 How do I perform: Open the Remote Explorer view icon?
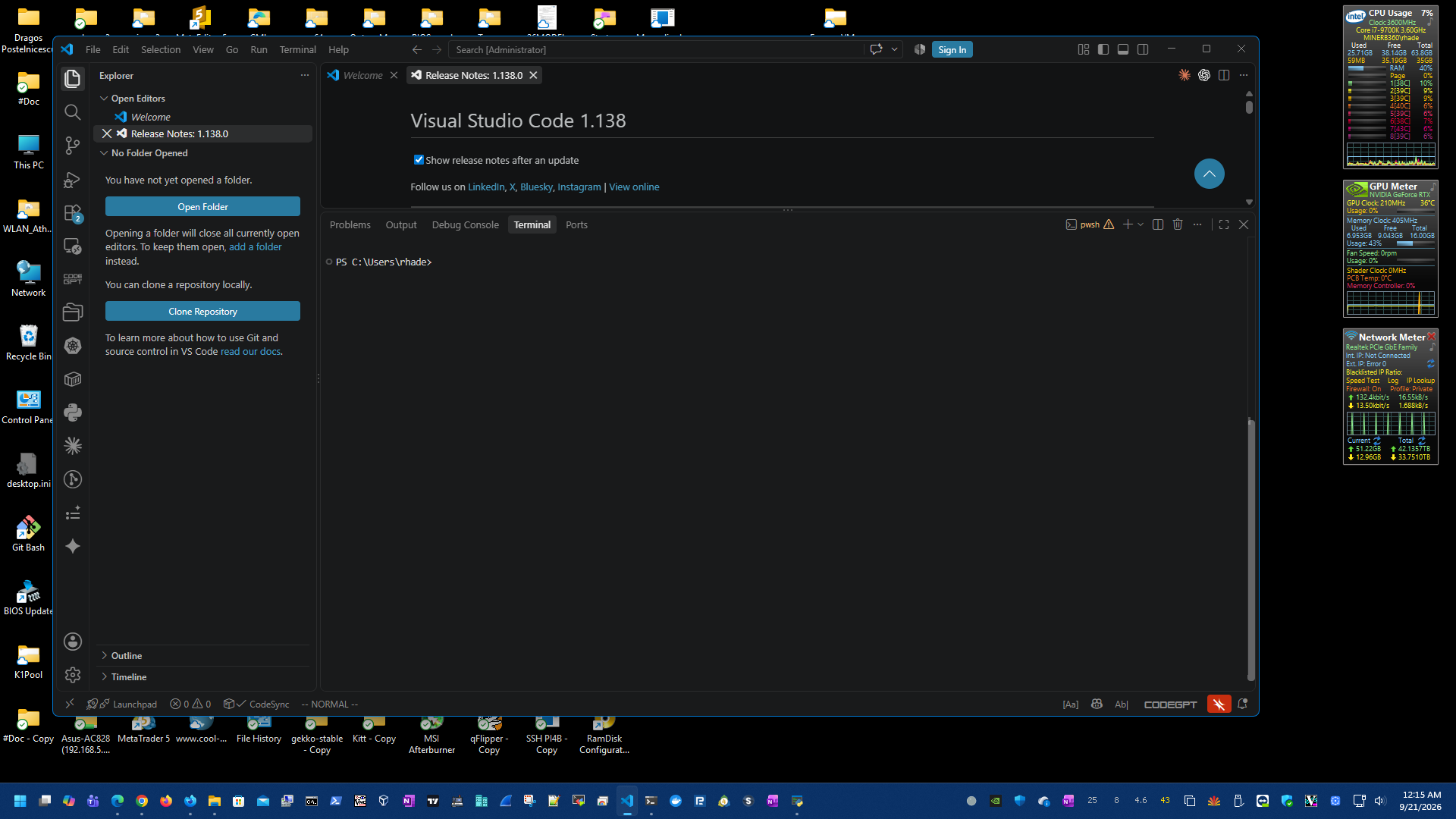tap(72, 246)
